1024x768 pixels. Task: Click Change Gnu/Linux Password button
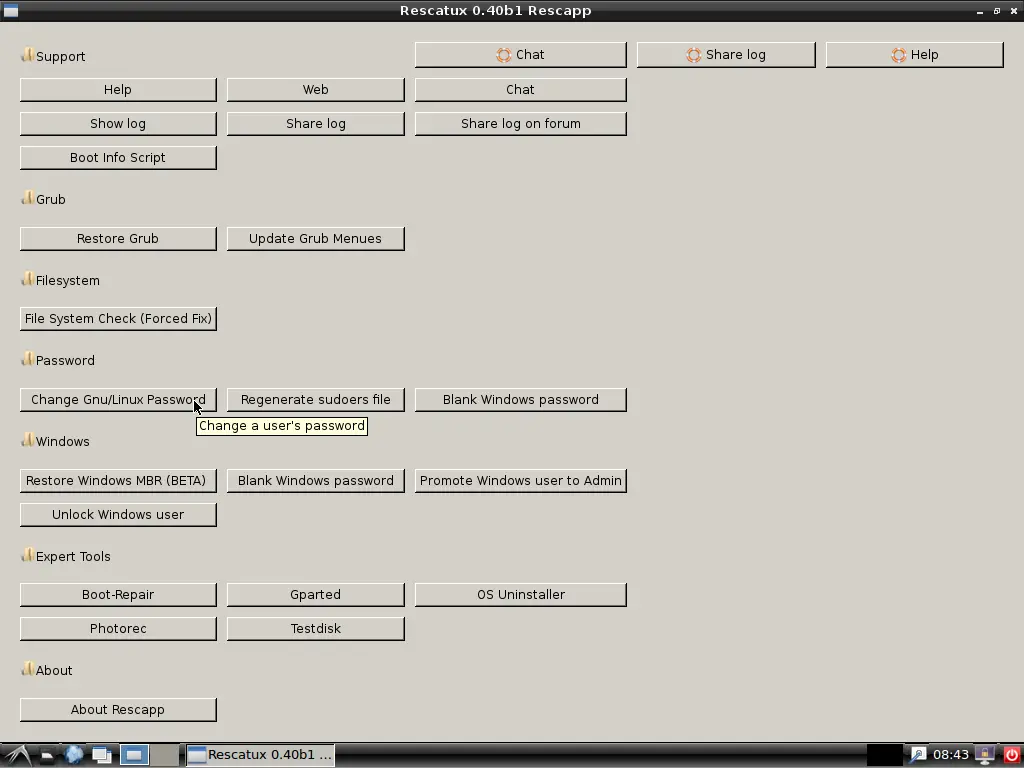pos(118,400)
